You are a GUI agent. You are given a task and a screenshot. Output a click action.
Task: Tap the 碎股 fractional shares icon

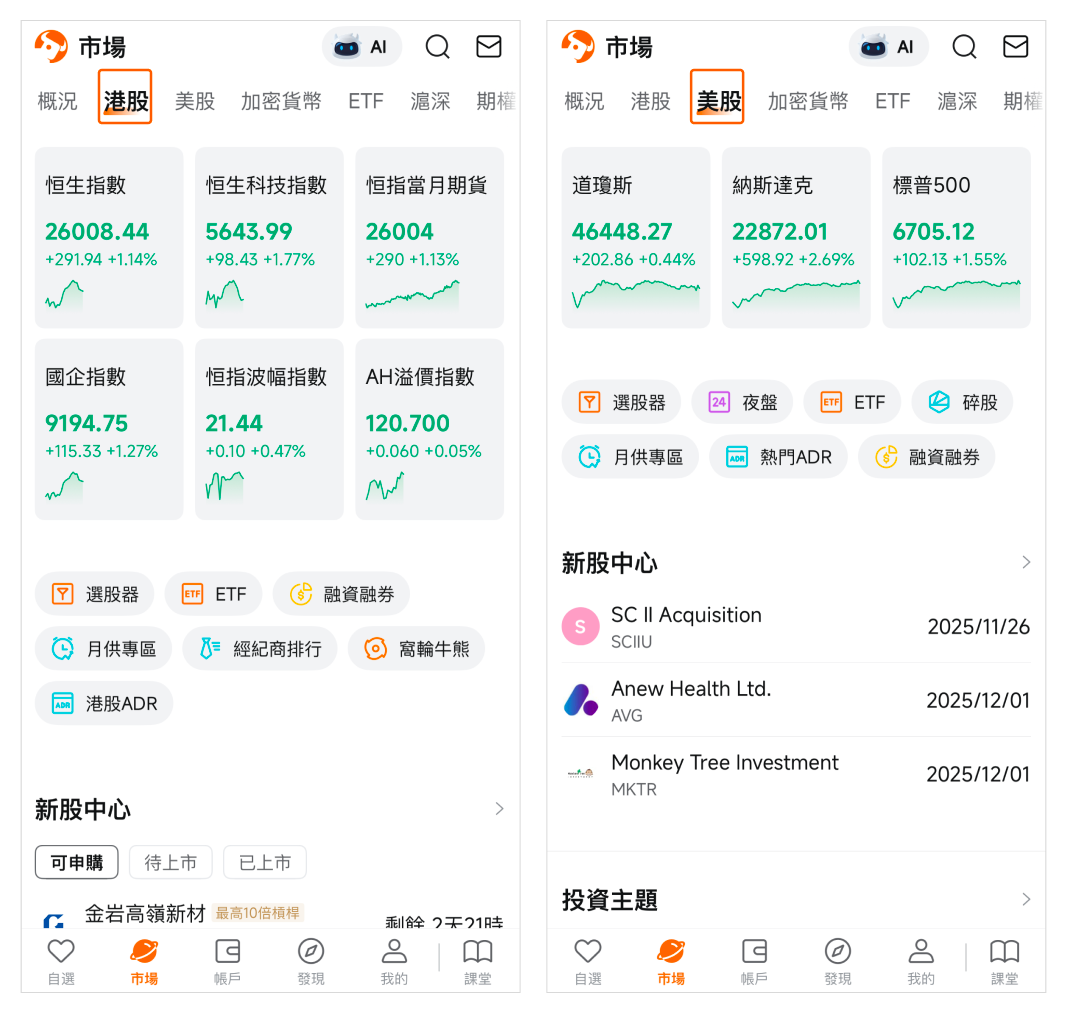pos(962,402)
